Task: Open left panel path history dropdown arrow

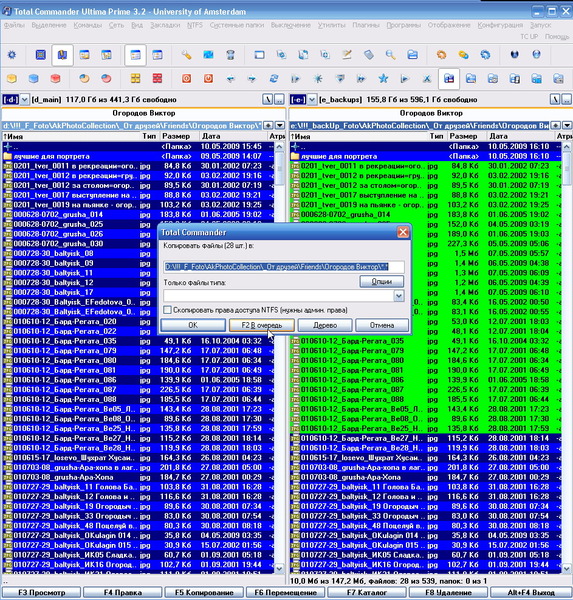Action: click(x=280, y=126)
